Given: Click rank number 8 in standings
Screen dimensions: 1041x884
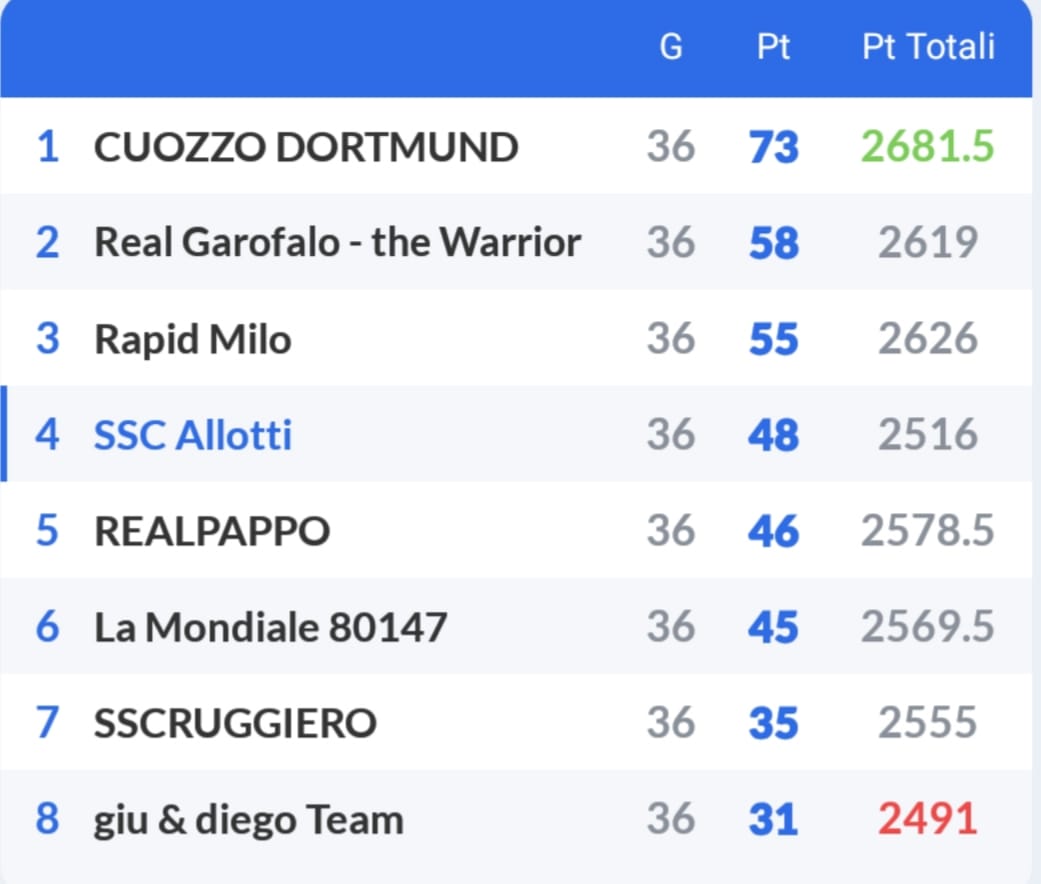Looking at the screenshot, I should point(48,820).
